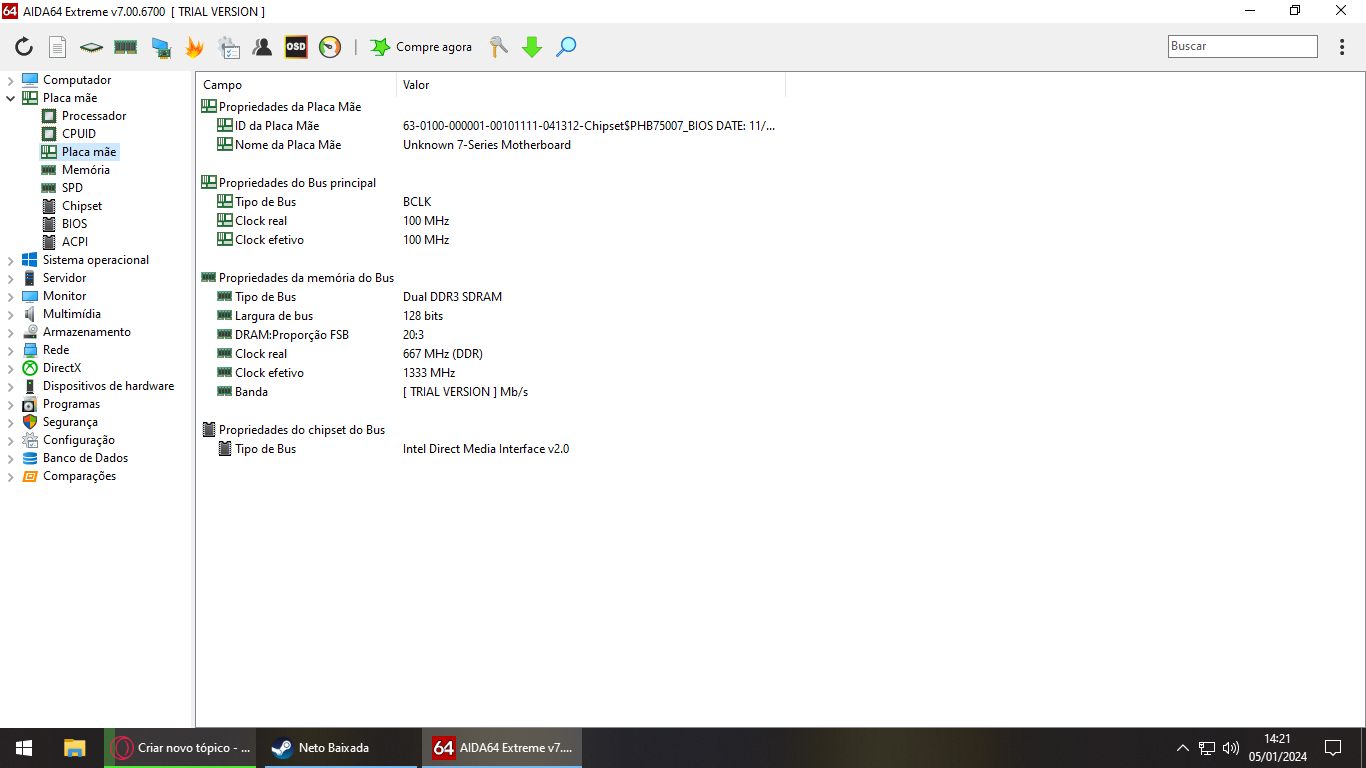Viewport: 1366px width, 768px height.
Task: Click Windows Start button on taskbar
Action: pyautogui.click(x=24, y=748)
